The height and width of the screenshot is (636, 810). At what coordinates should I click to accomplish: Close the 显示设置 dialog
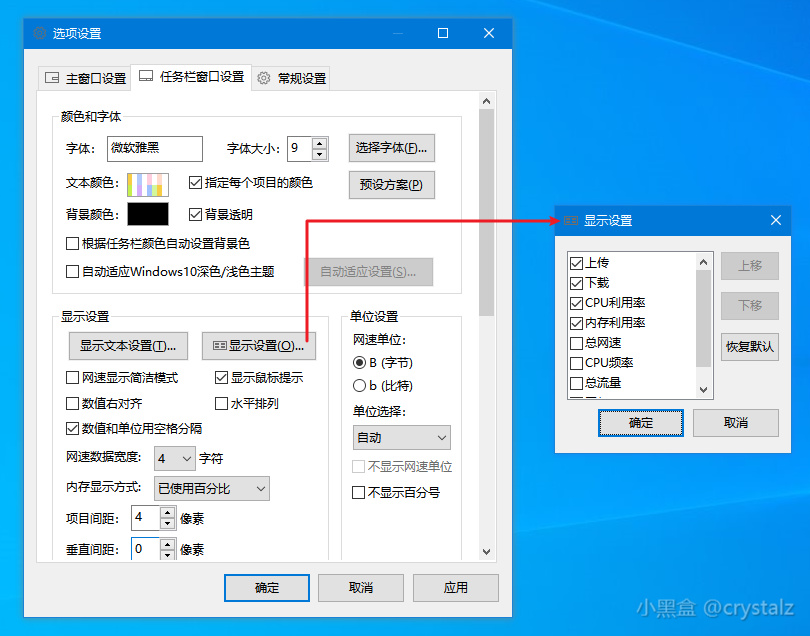[x=775, y=221]
